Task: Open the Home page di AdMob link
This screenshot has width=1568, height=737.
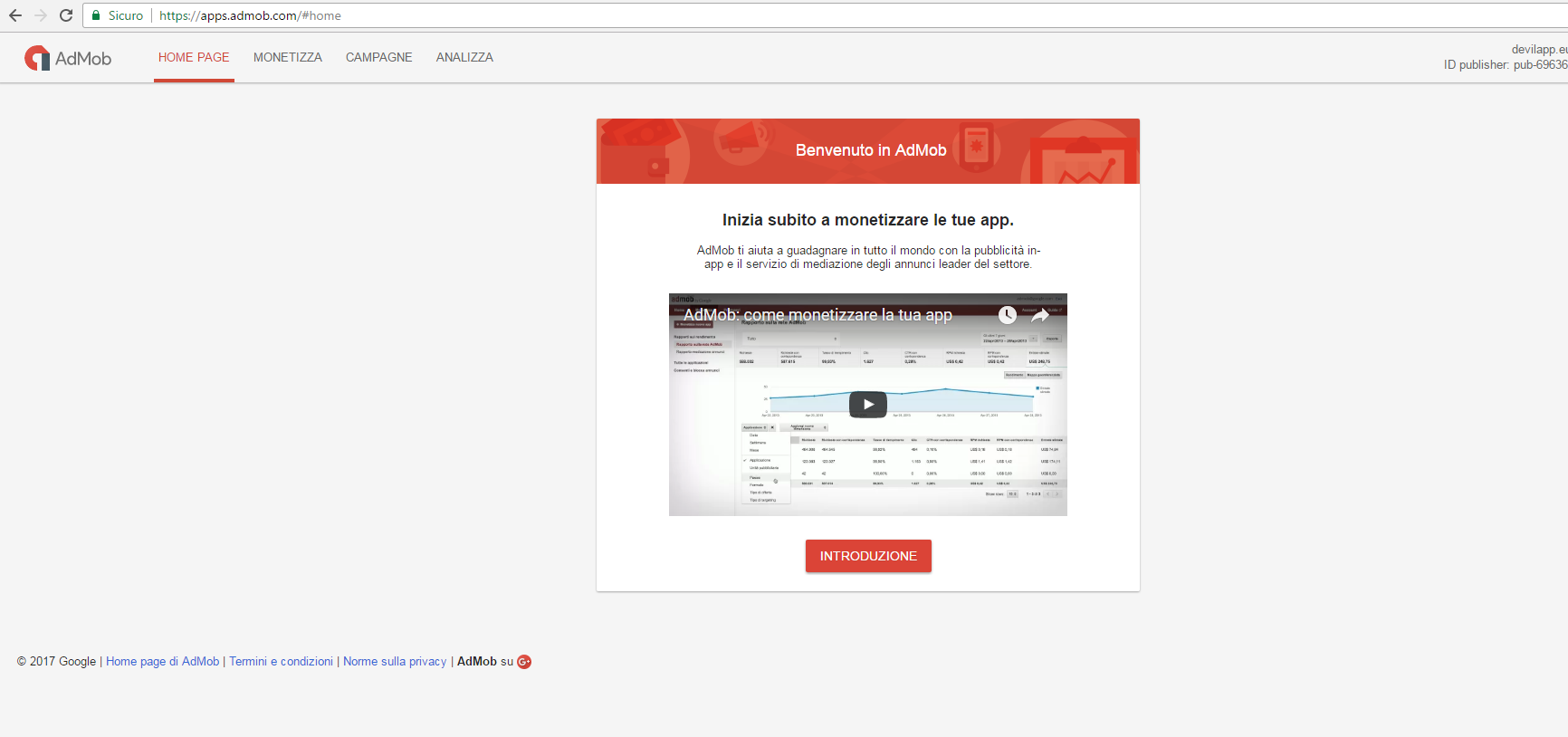Action: click(163, 662)
